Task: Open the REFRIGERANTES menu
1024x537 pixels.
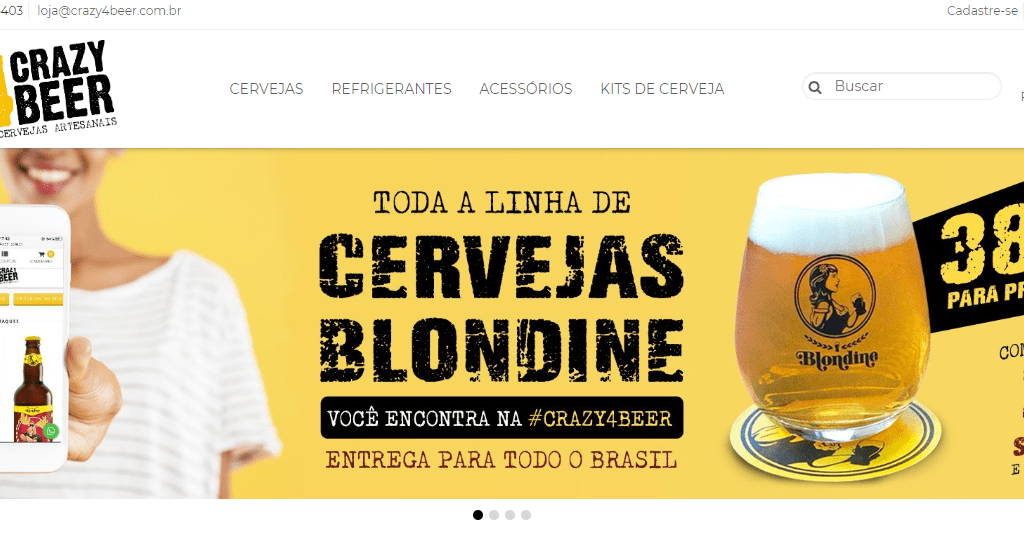Action: tap(391, 89)
